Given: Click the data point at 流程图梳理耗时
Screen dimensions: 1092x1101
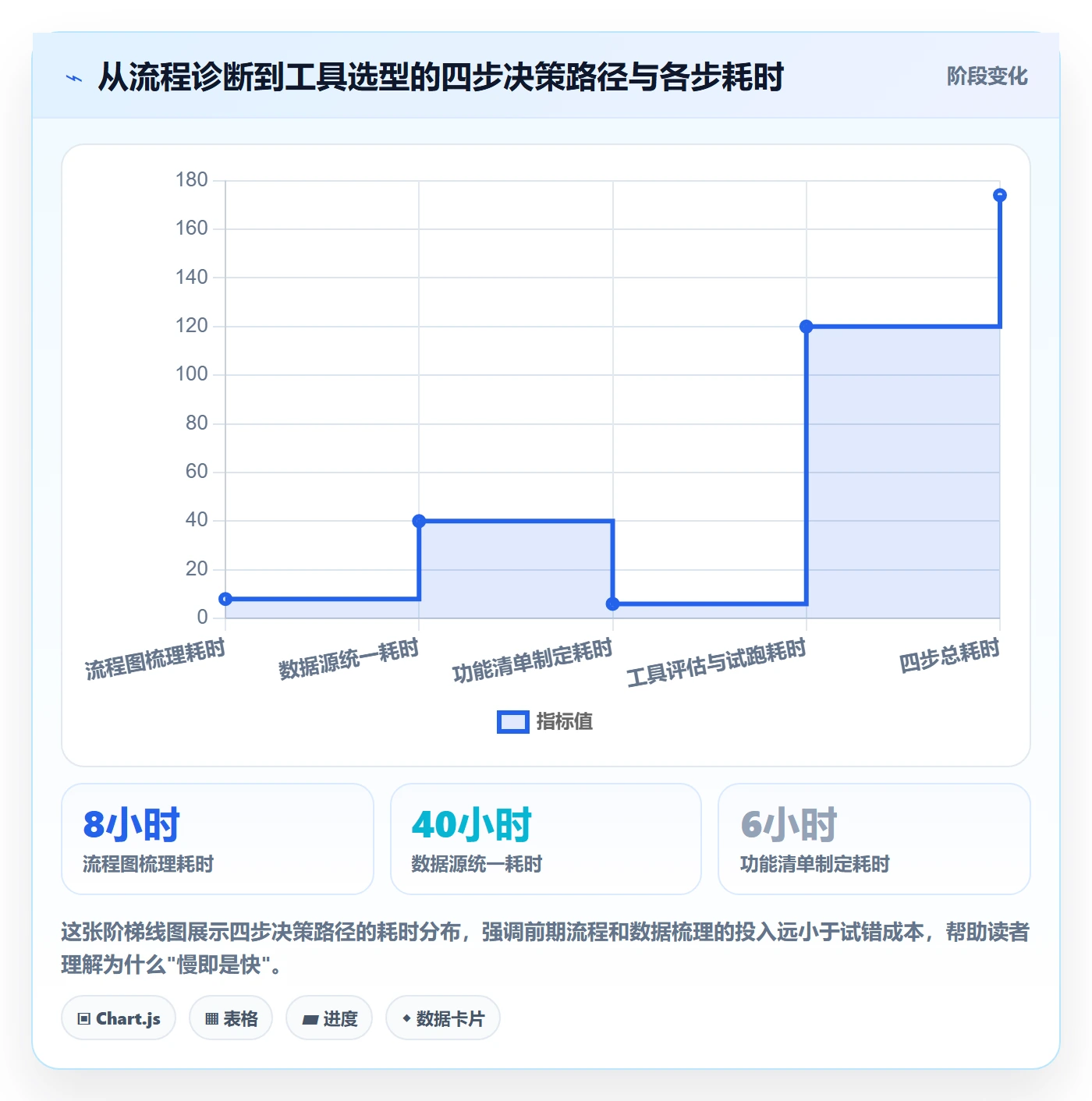Looking at the screenshot, I should pyautogui.click(x=225, y=599).
